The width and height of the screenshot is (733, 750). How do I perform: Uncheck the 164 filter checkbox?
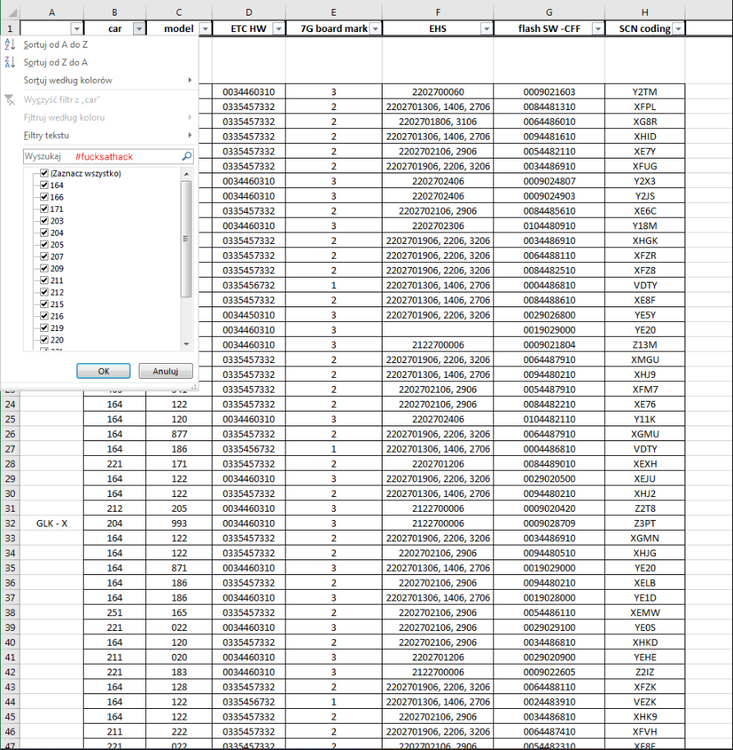tap(44, 185)
